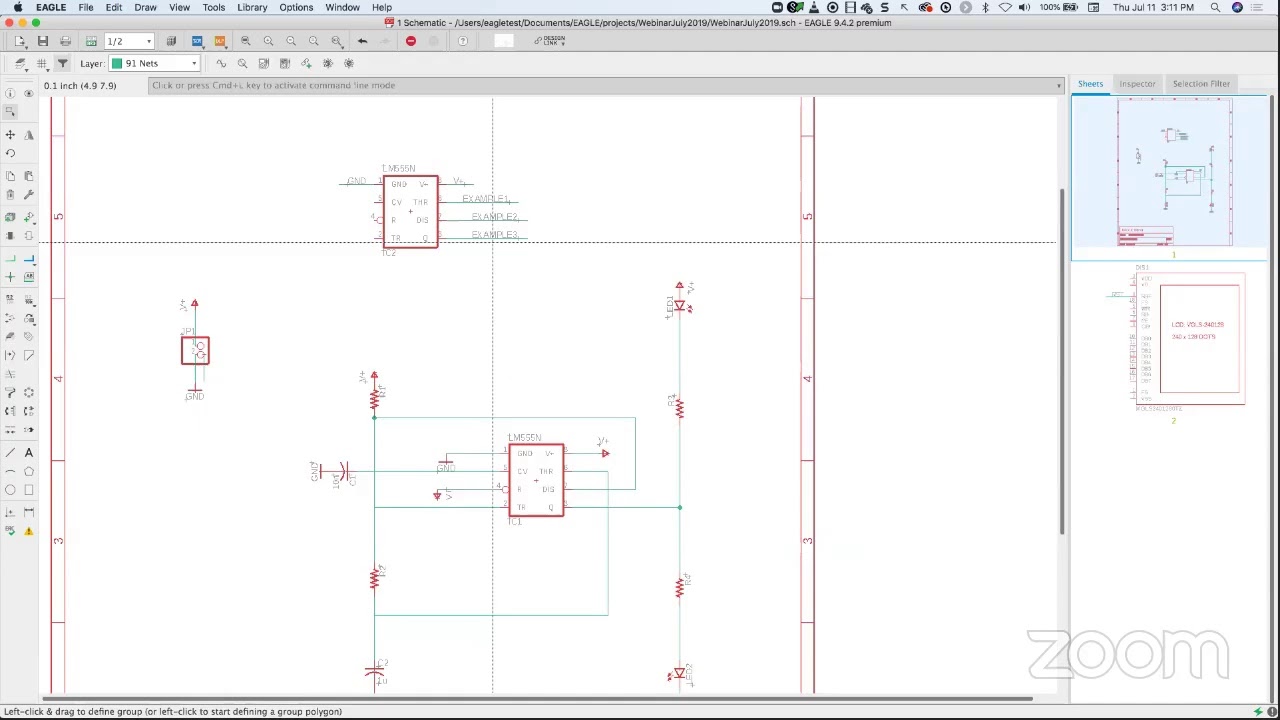1280x720 pixels.
Task: Select the Polygon tool
Action: 29,471
